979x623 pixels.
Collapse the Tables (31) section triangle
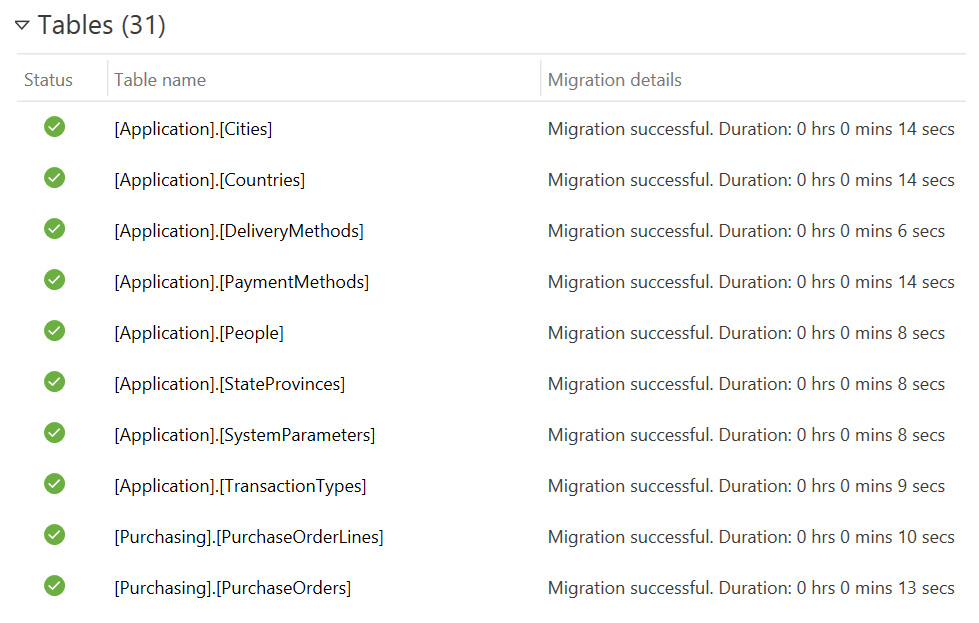[x=22, y=26]
